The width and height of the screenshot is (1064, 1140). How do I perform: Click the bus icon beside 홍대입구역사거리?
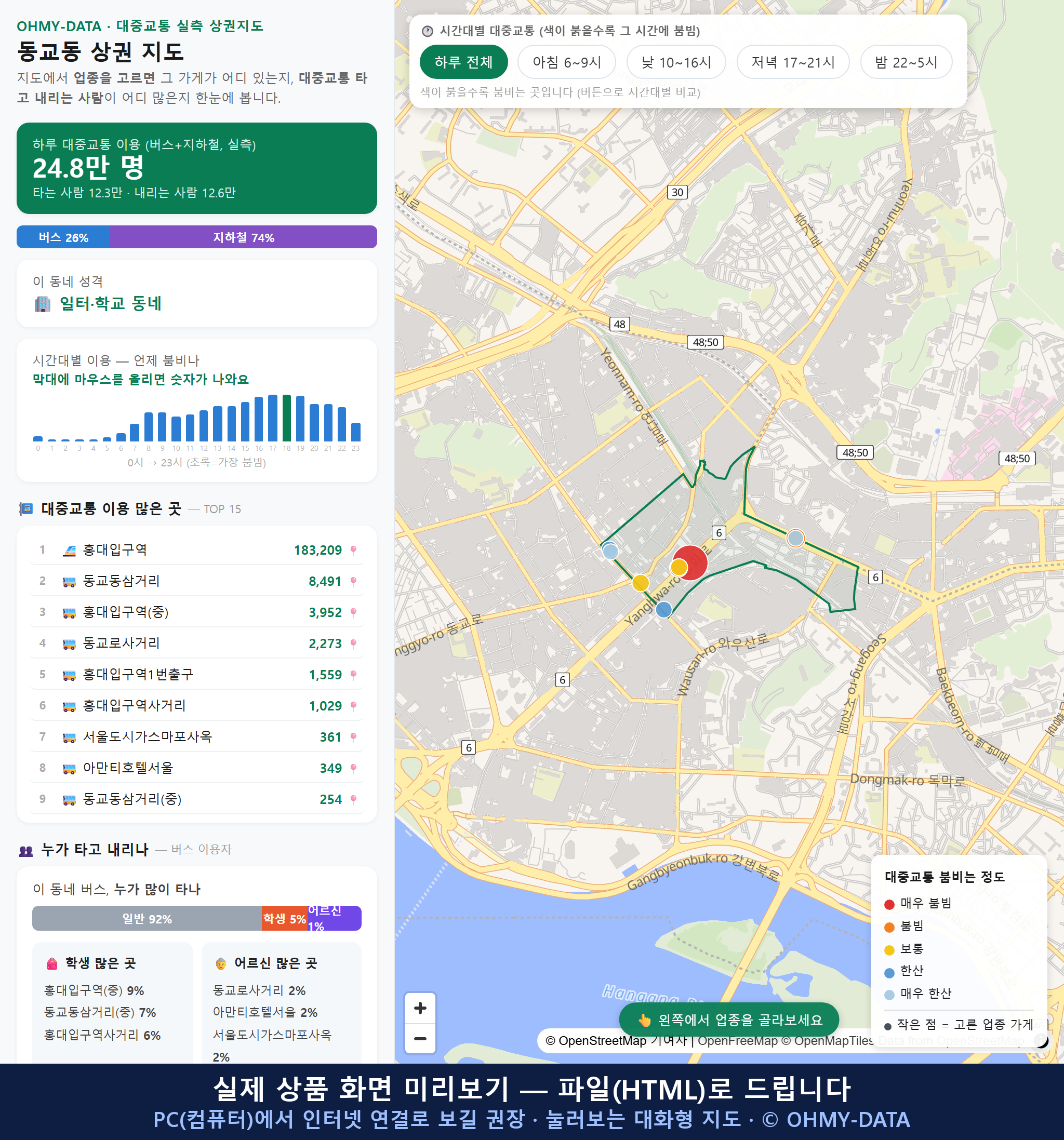click(x=69, y=706)
